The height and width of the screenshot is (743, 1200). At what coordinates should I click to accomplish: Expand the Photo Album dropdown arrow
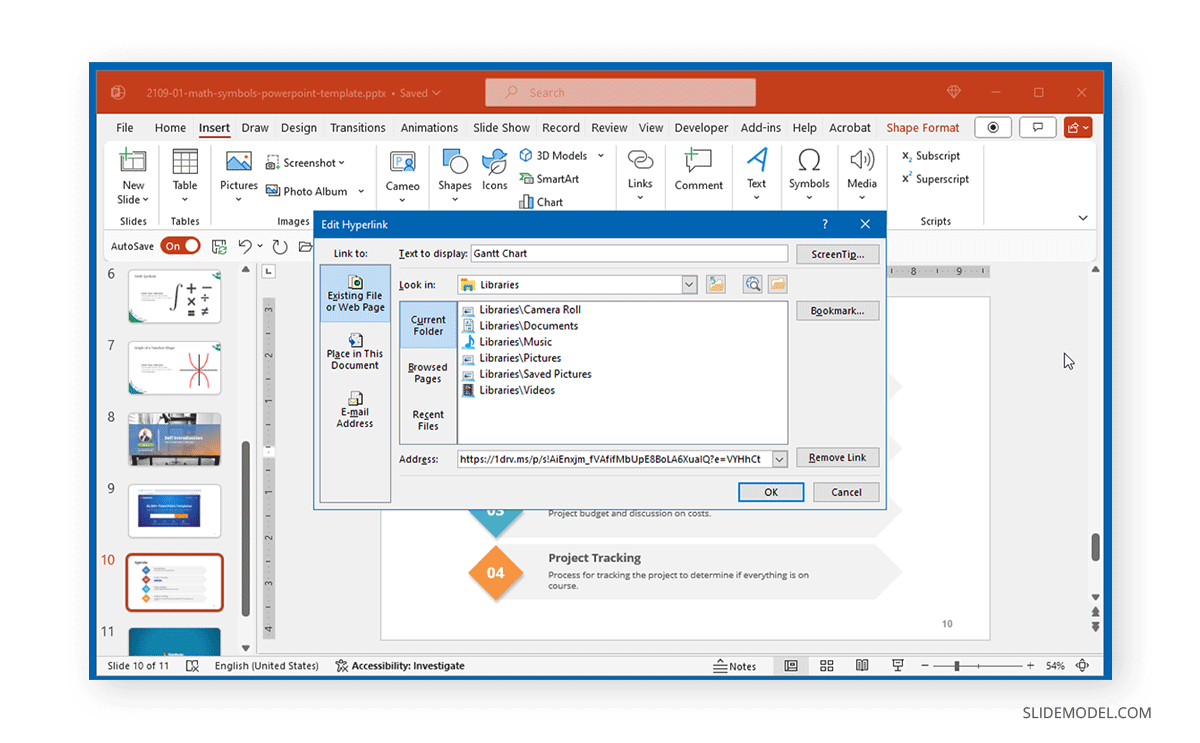click(x=361, y=191)
